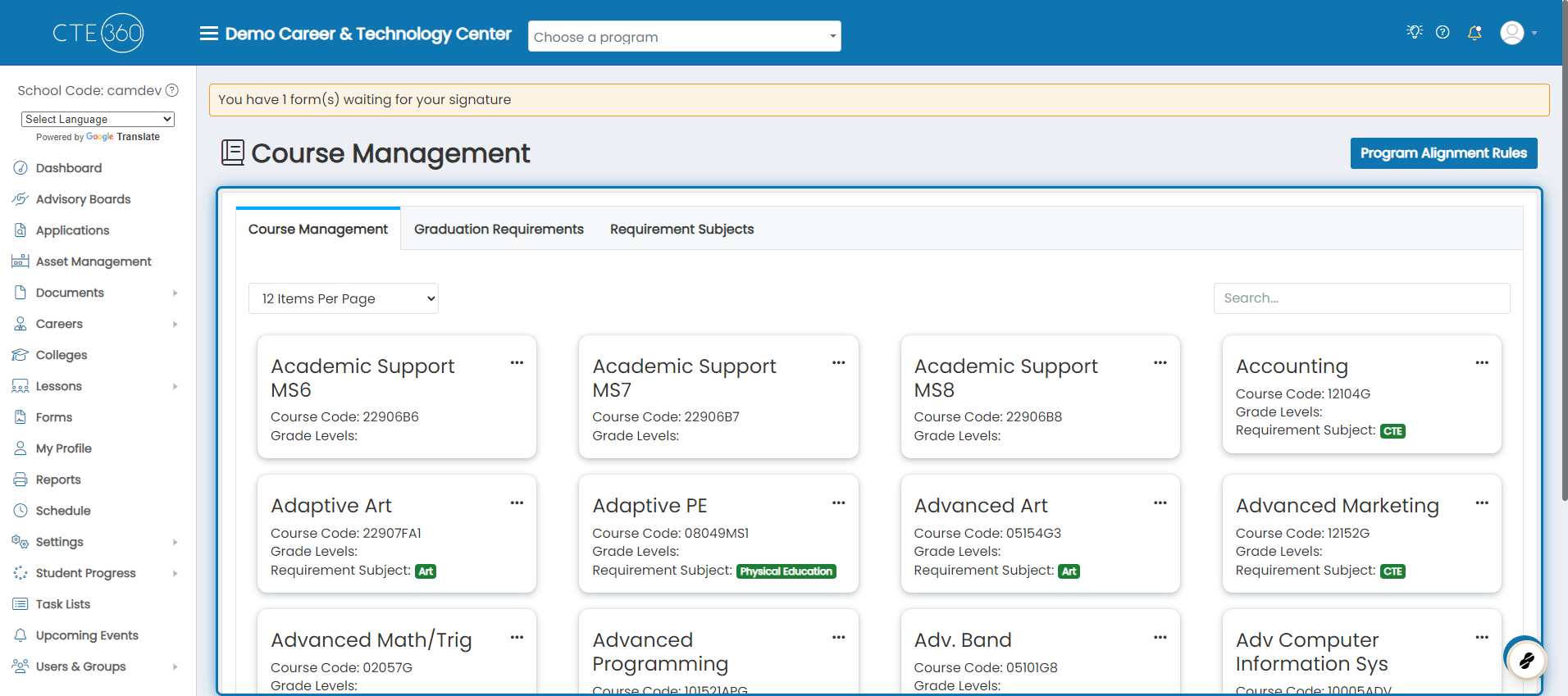Expand the Settings sidebar submenu
The image size is (1568, 696).
pos(175,542)
